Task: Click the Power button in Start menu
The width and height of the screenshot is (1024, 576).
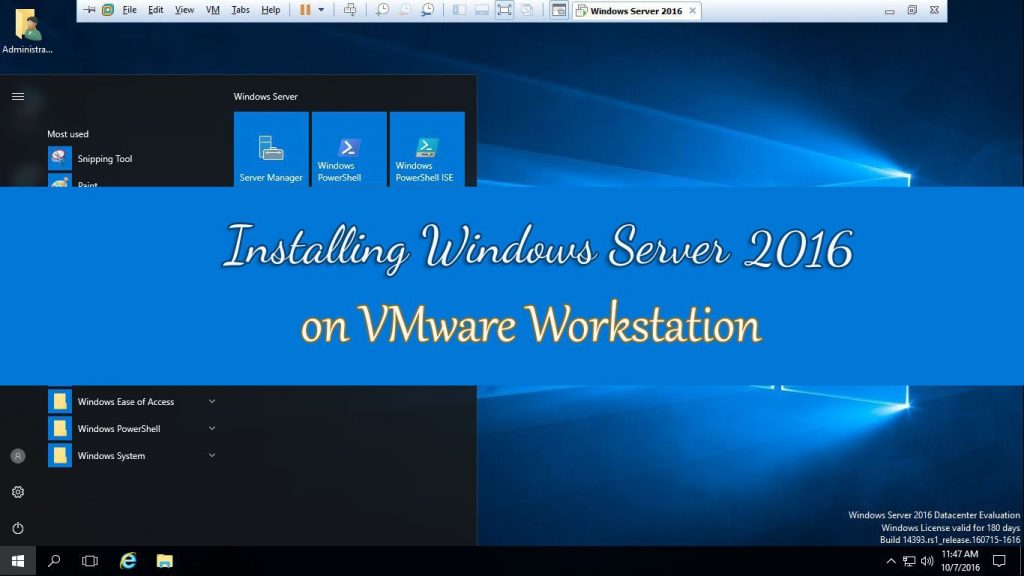Action: 17,528
